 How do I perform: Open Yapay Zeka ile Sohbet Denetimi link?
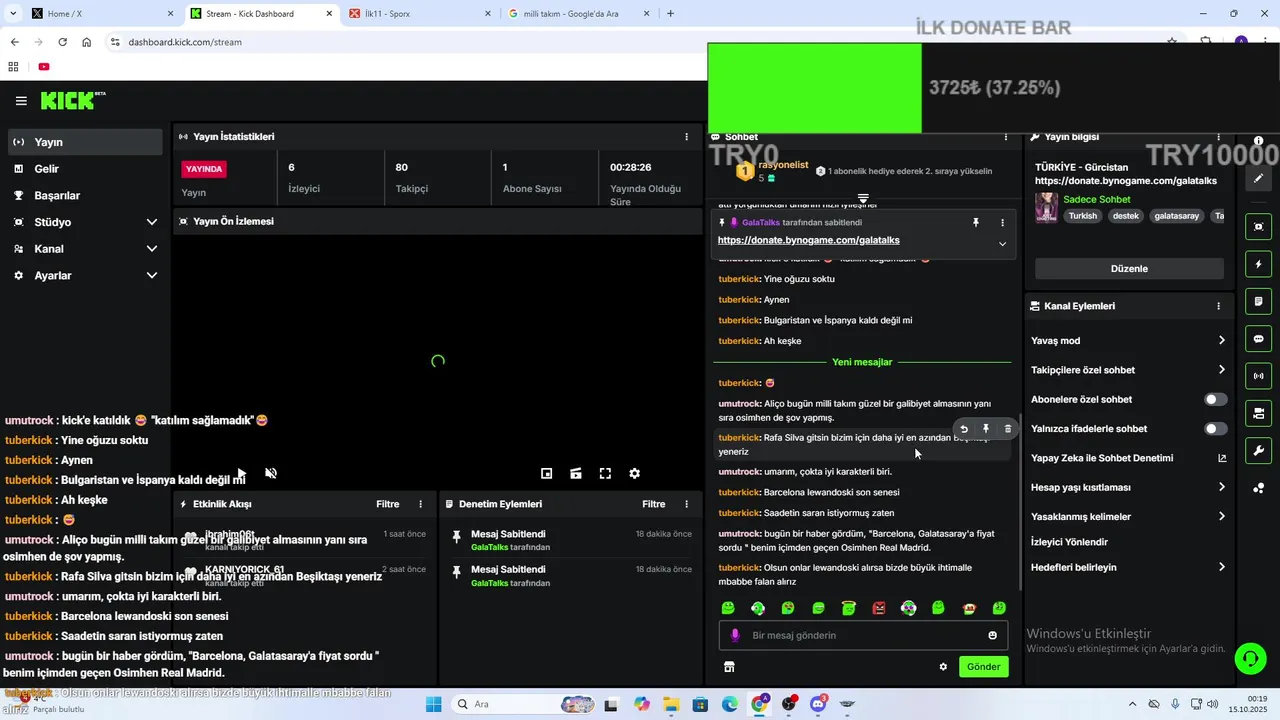pyautogui.click(x=1128, y=458)
